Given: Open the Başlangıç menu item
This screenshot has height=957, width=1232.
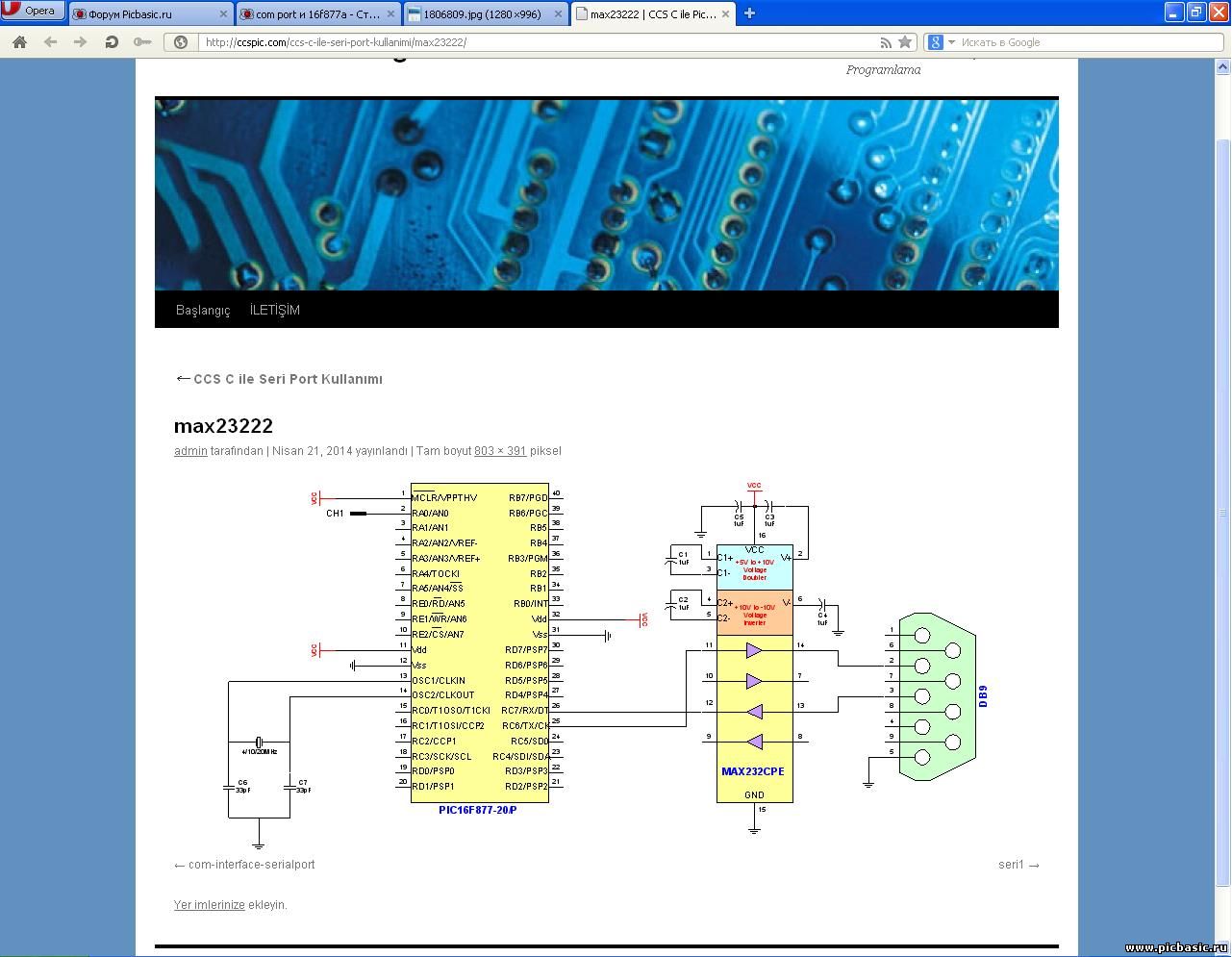Looking at the screenshot, I should pos(203,310).
